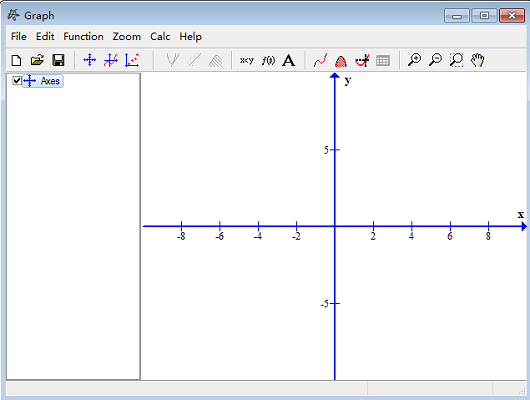530x400 pixels.
Task: Open the Function menu
Action: click(83, 37)
